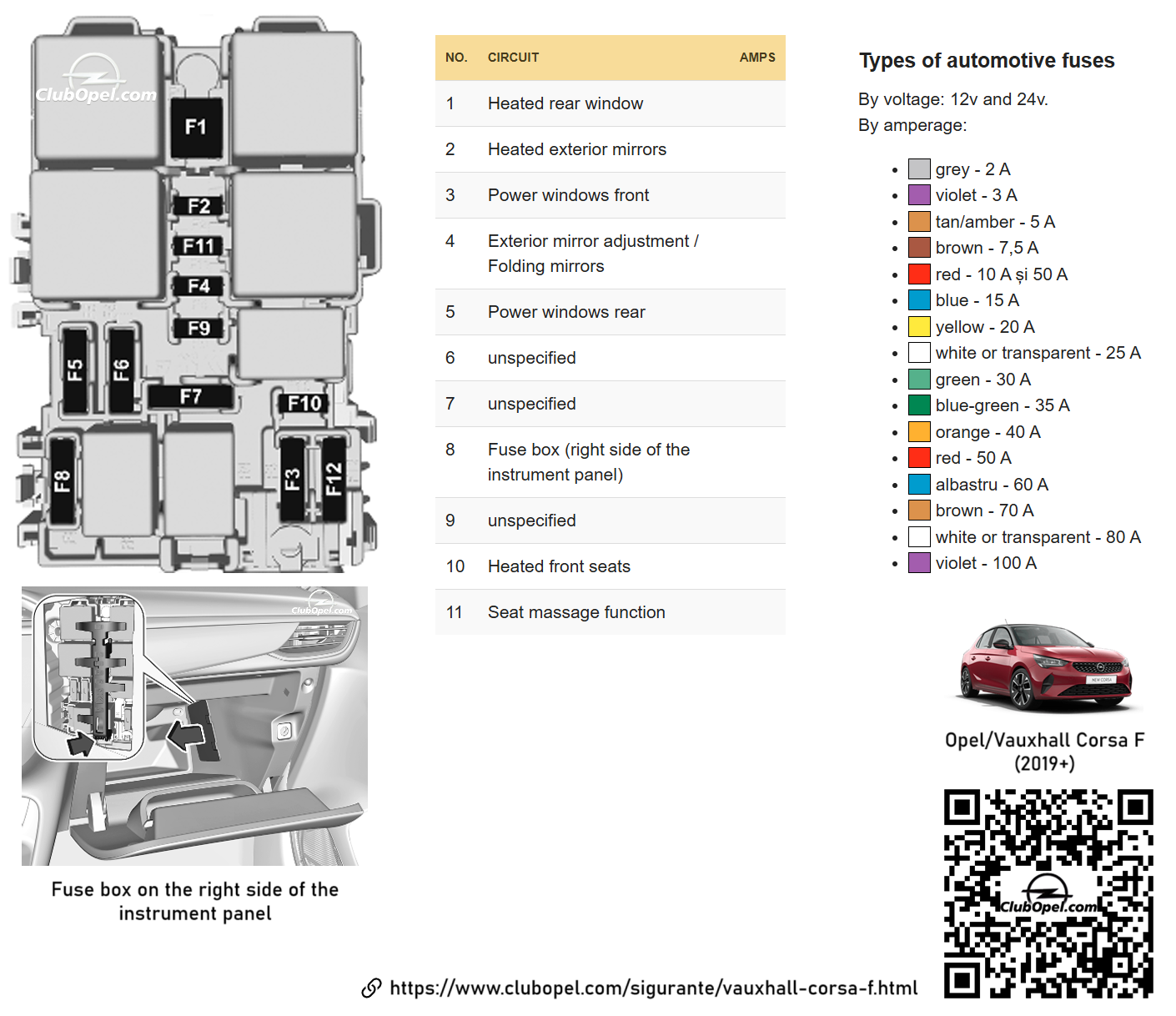
Task: Click the ClubOpel QR code
Action: coord(1048,893)
